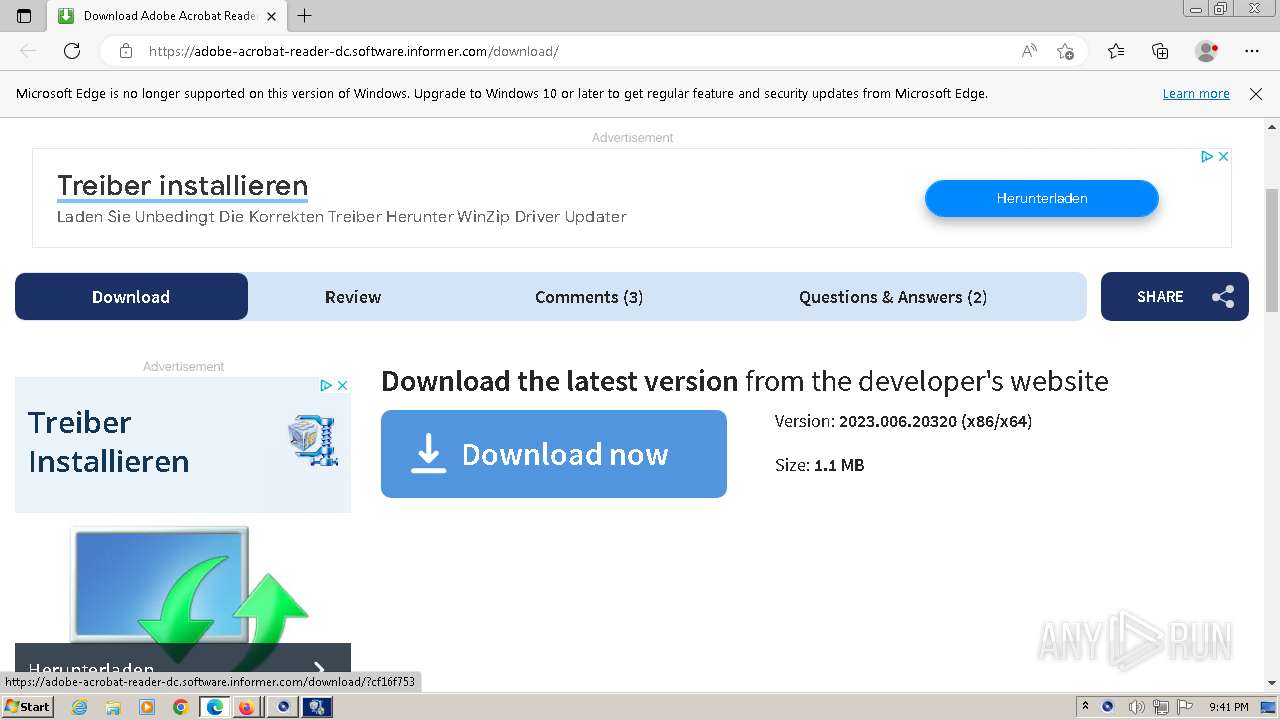Click the version text 2023.006.20320 (x86/x64)
The image size is (1280, 720).
coord(935,421)
